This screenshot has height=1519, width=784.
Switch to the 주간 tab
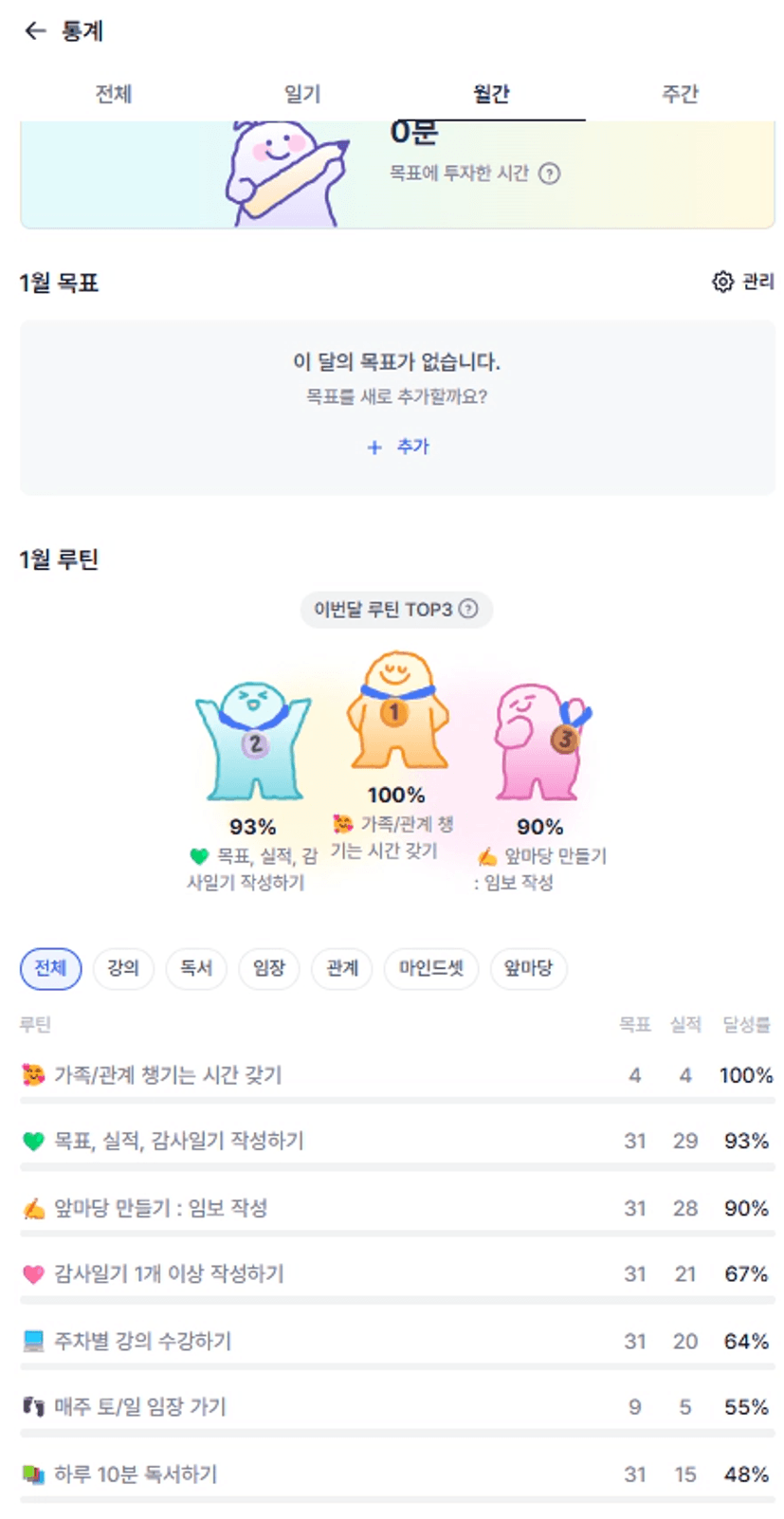(x=680, y=94)
